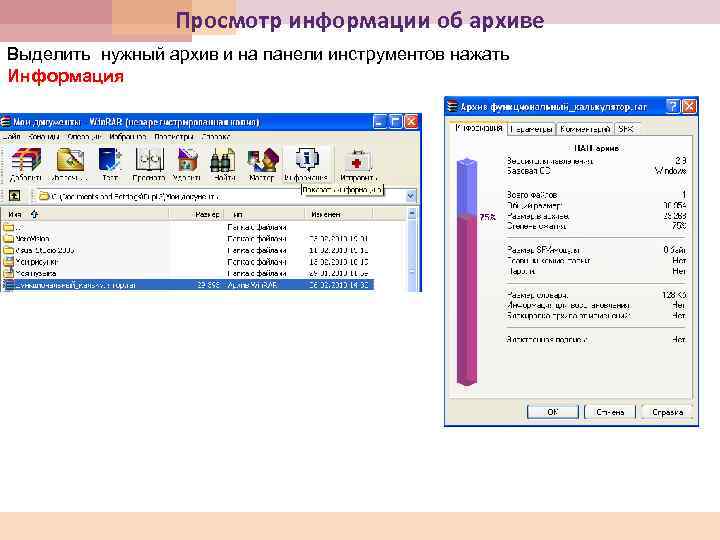Click the Извлечь в (Extract to) icon
This screenshot has width=720, height=540.
click(69, 164)
